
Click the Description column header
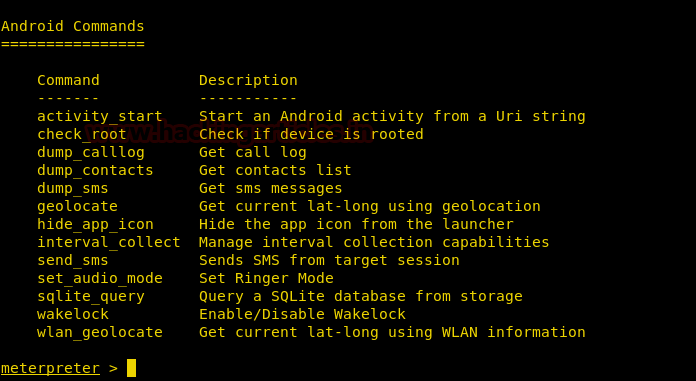(248, 81)
